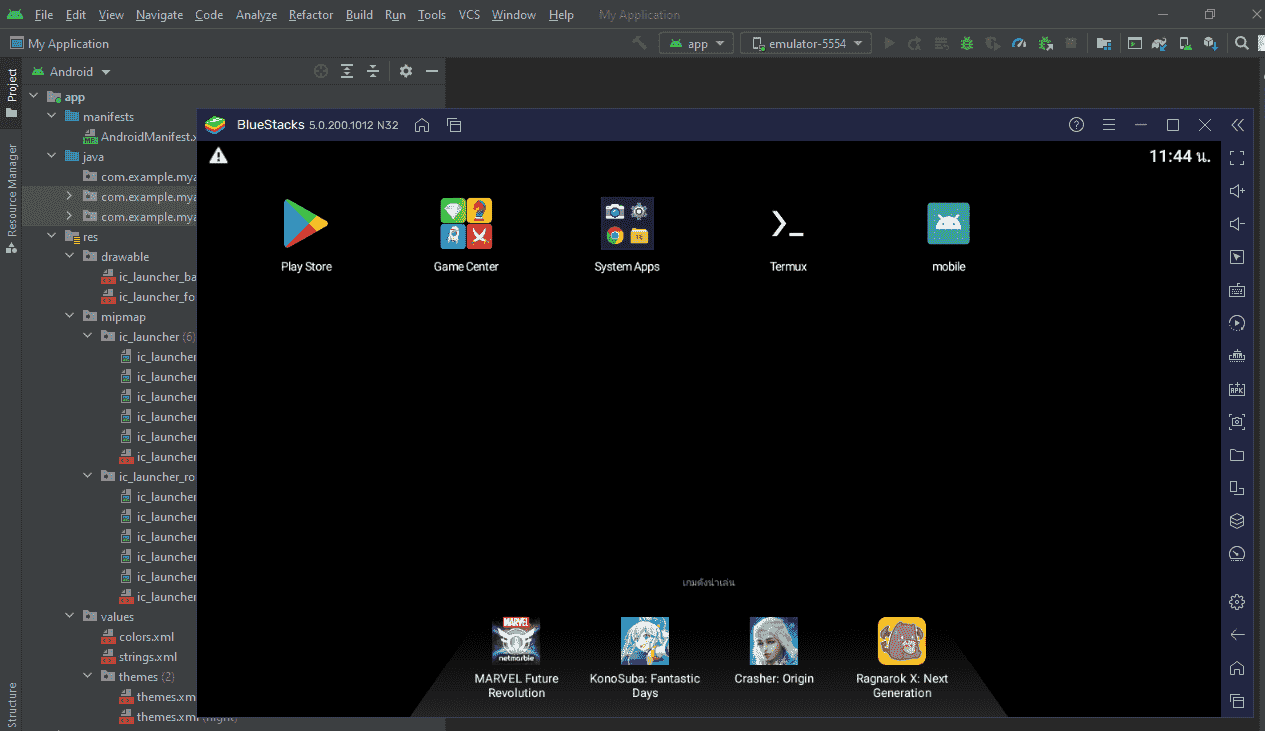Open Game Center app

[x=466, y=235]
